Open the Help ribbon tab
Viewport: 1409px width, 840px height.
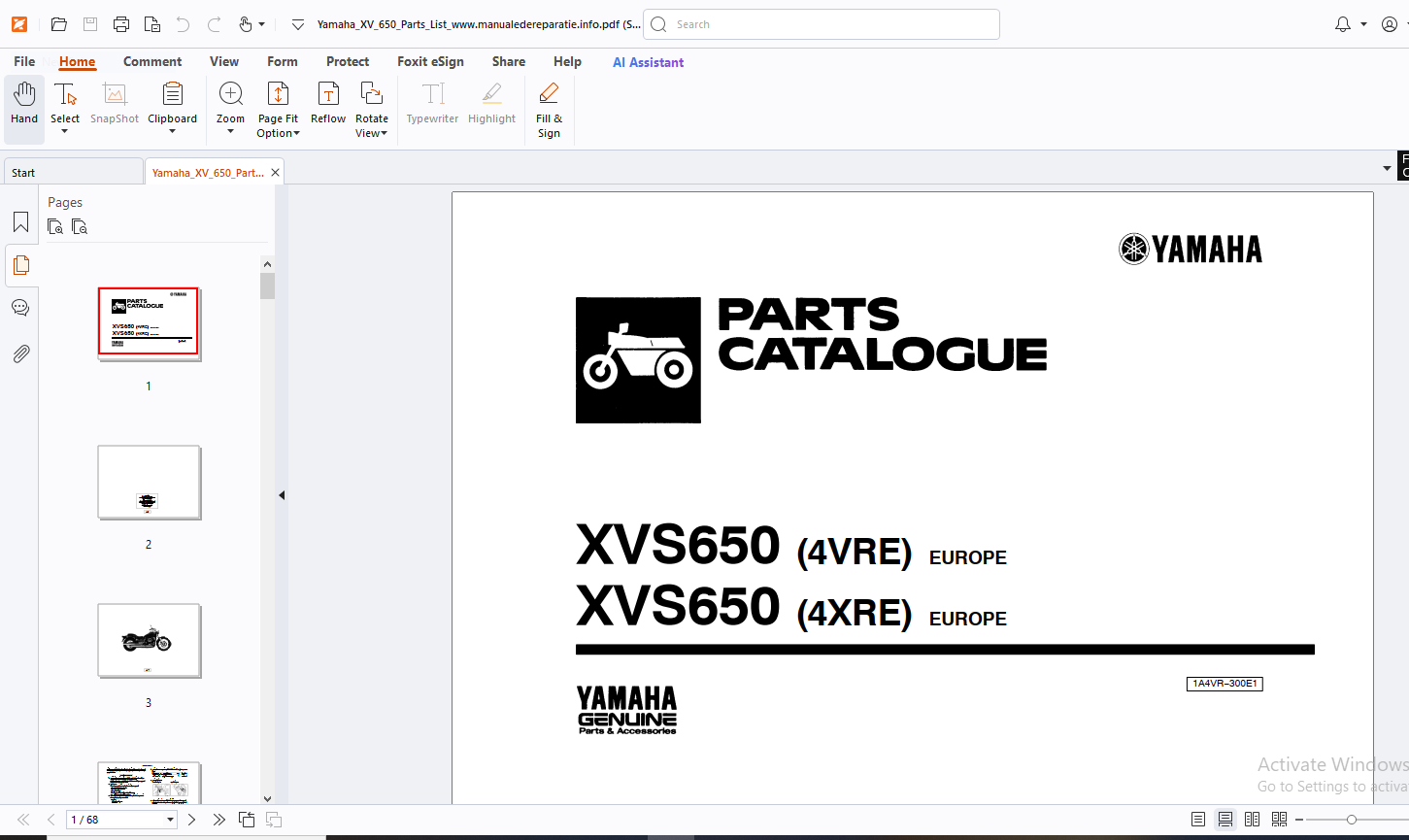(x=567, y=61)
